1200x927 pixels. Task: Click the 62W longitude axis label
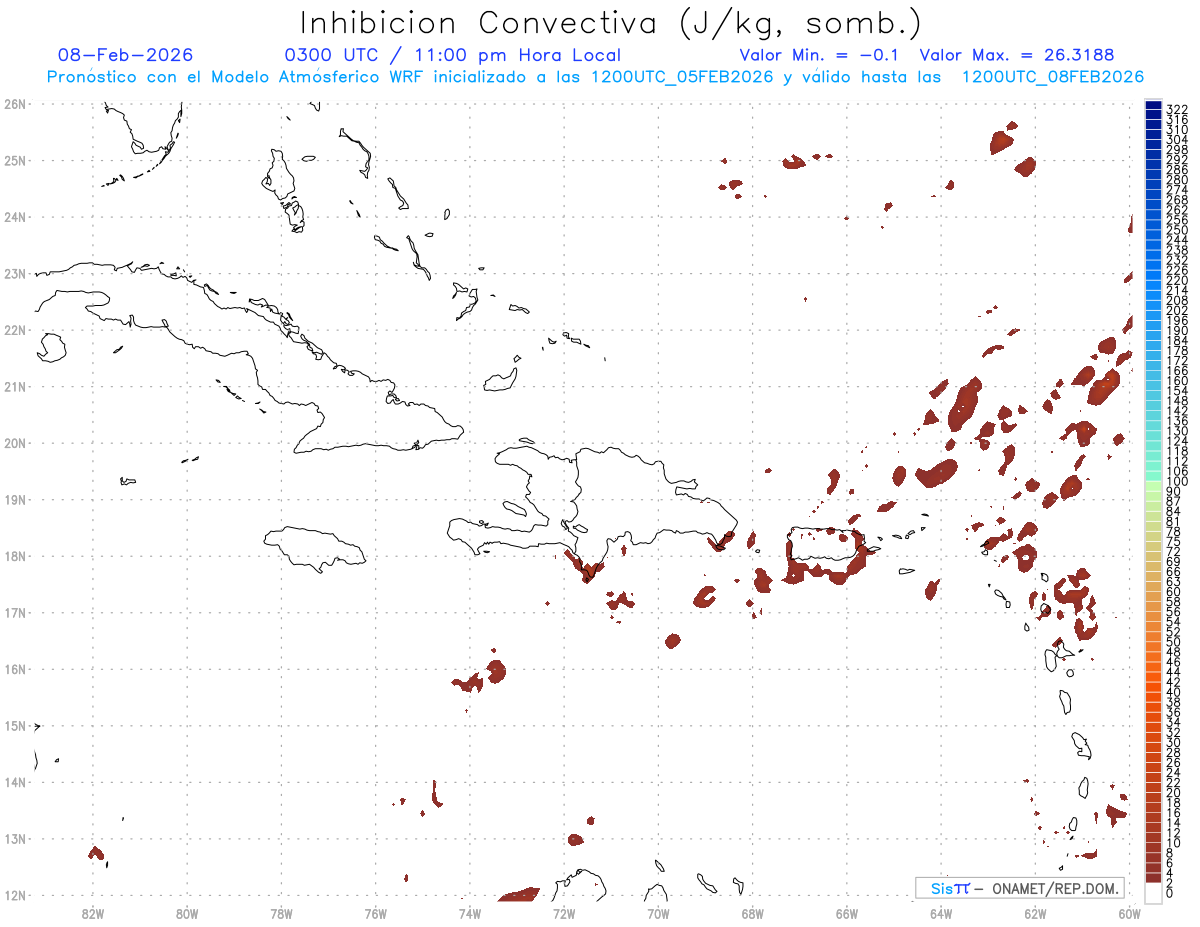1035,913
